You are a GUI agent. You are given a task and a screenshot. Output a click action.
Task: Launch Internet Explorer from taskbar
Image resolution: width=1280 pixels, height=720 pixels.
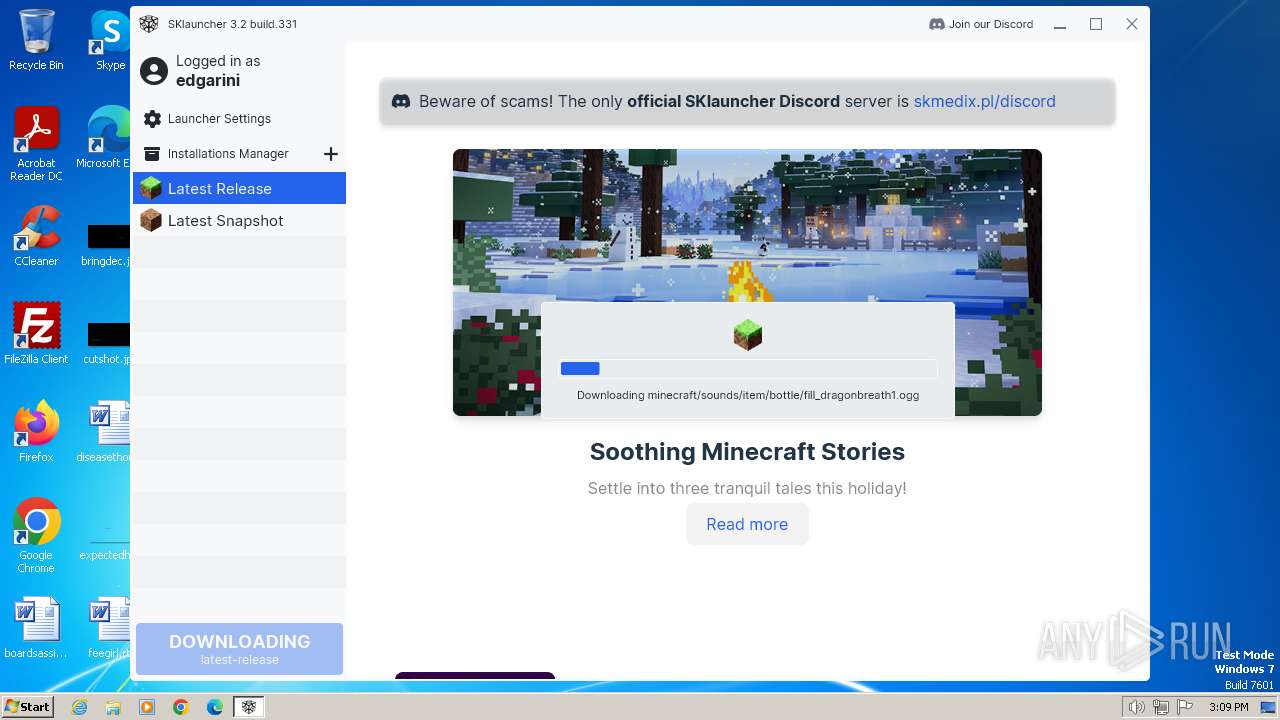coord(79,707)
